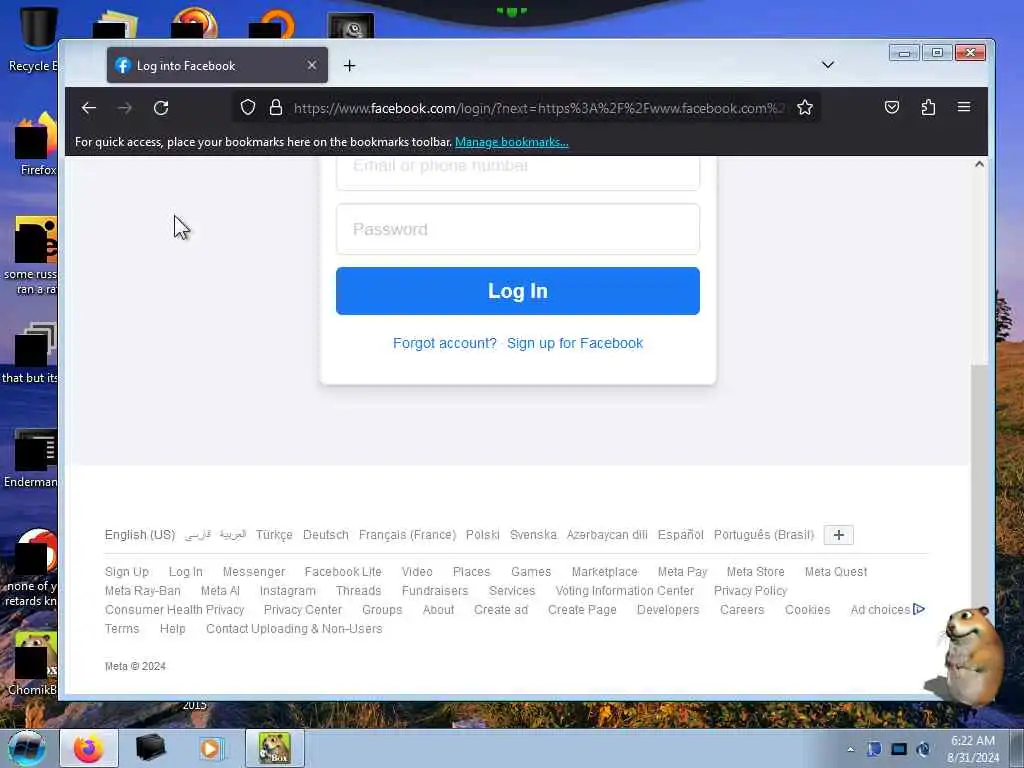The height and width of the screenshot is (768, 1024).
Task: Open the footer Messenger link
Action: (254, 572)
